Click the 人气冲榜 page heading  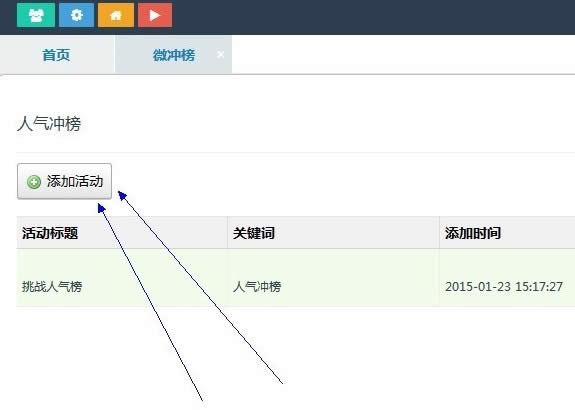click(x=49, y=124)
